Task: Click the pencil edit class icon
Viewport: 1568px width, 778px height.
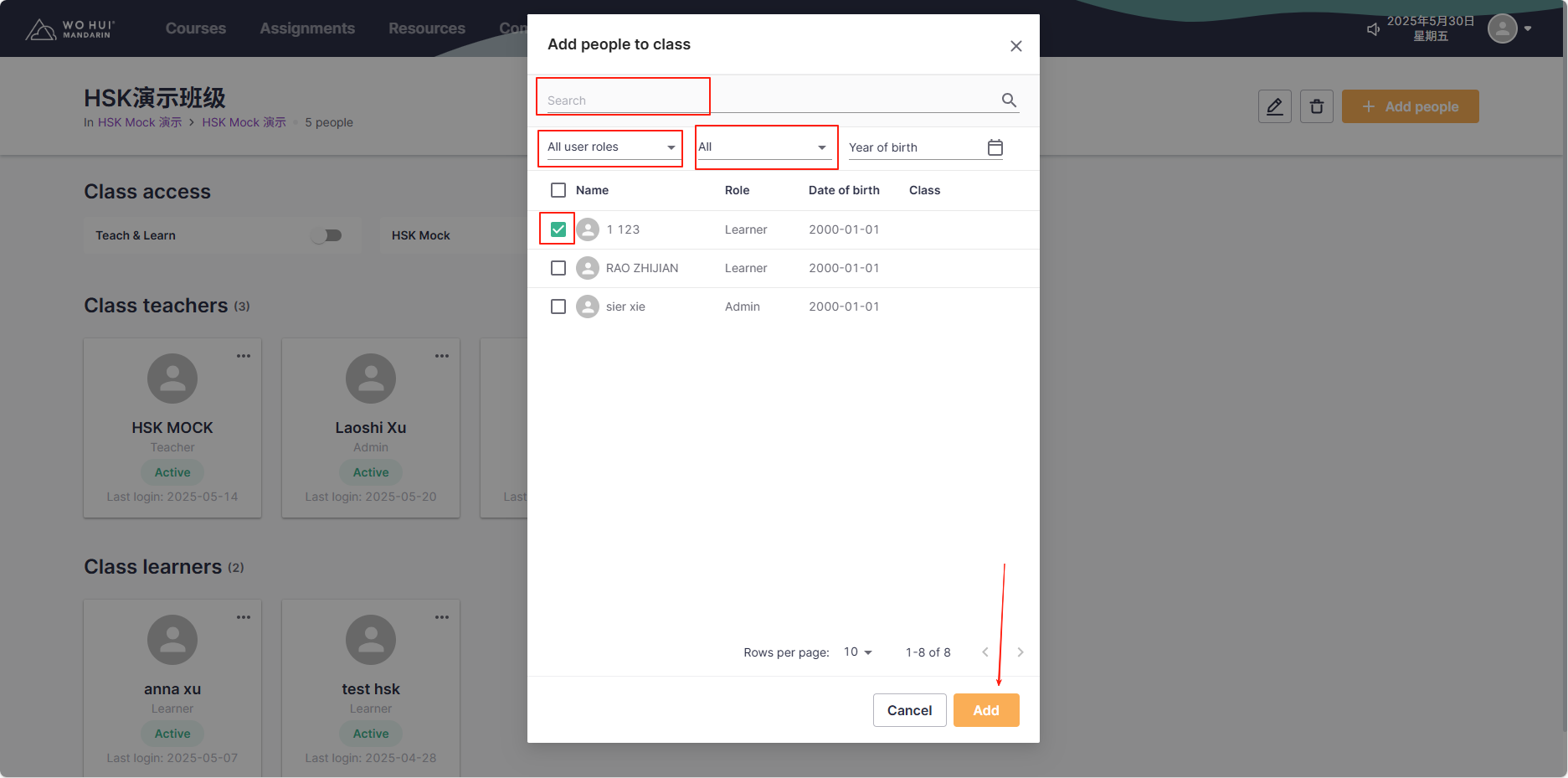Action: tap(1274, 106)
